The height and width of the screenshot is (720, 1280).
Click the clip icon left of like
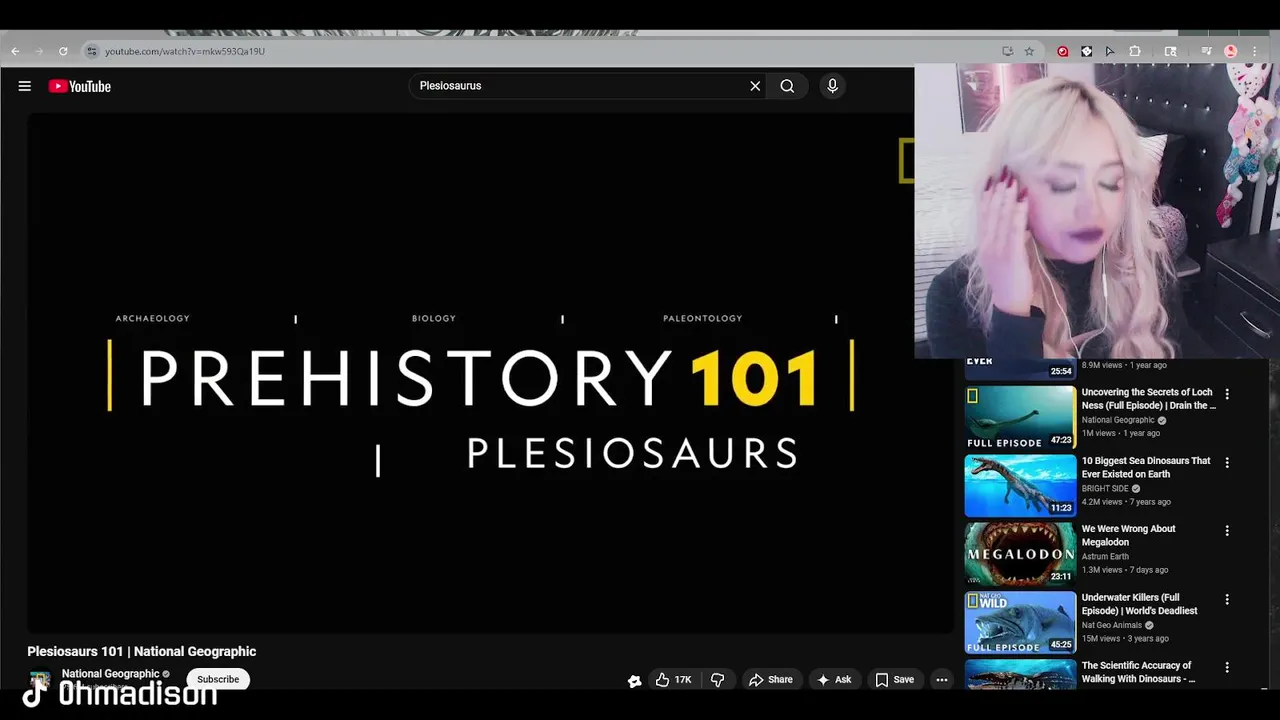pyautogui.click(x=634, y=681)
